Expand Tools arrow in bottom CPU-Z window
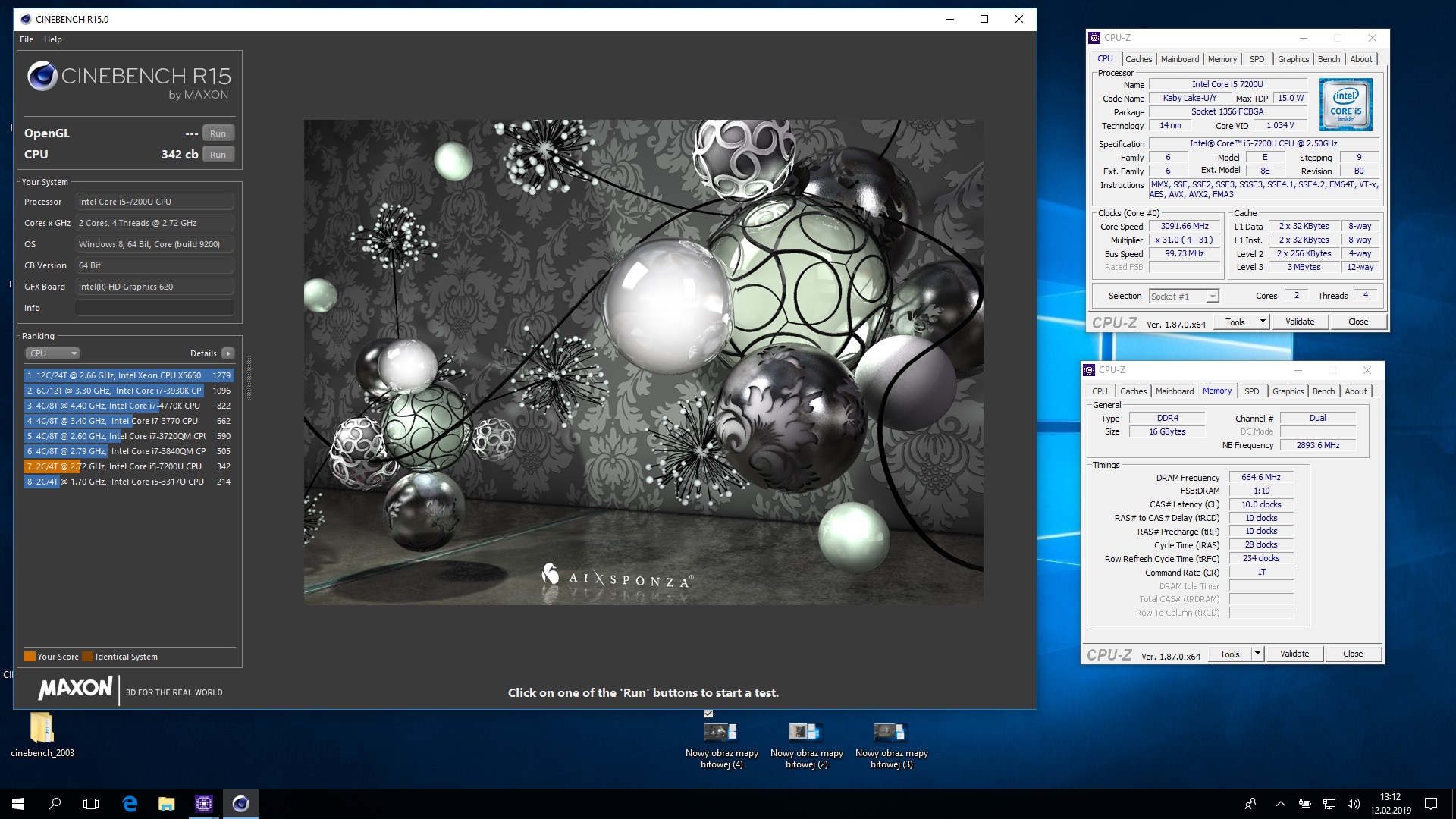 click(1257, 654)
